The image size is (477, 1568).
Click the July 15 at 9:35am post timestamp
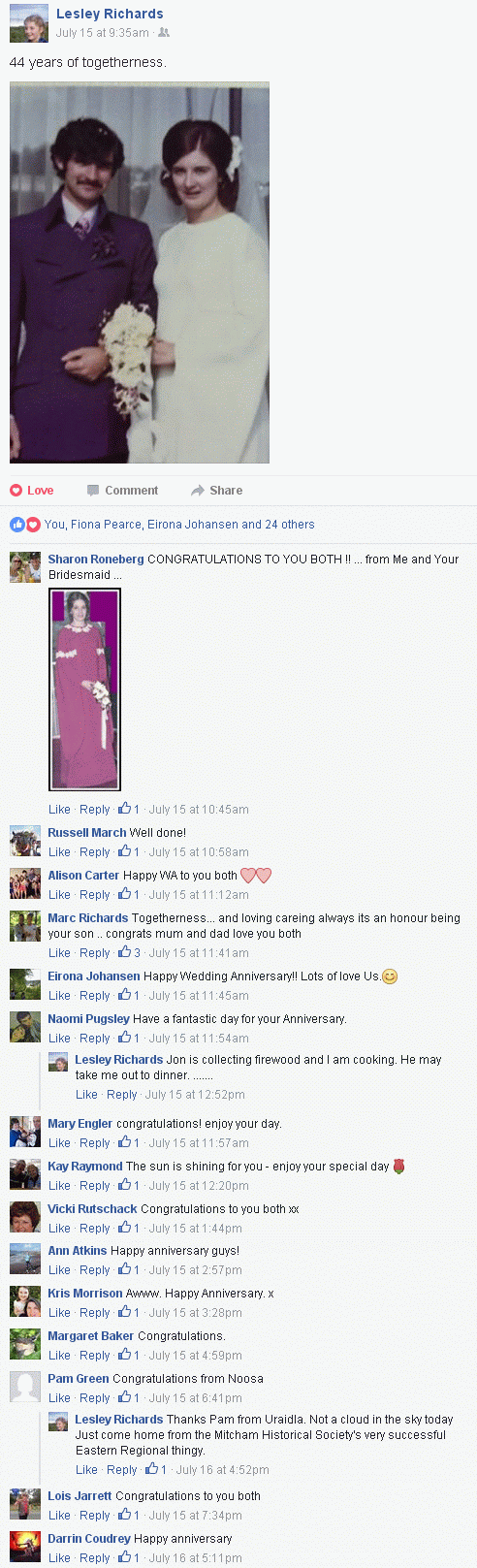tap(103, 32)
